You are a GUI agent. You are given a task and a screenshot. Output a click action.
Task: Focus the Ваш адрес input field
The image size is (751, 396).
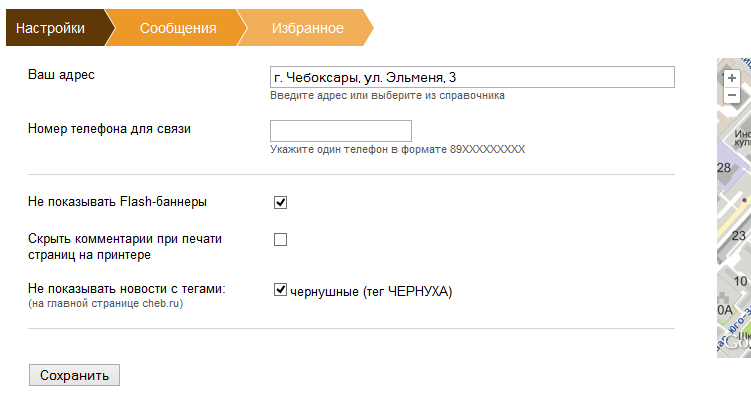(472, 77)
